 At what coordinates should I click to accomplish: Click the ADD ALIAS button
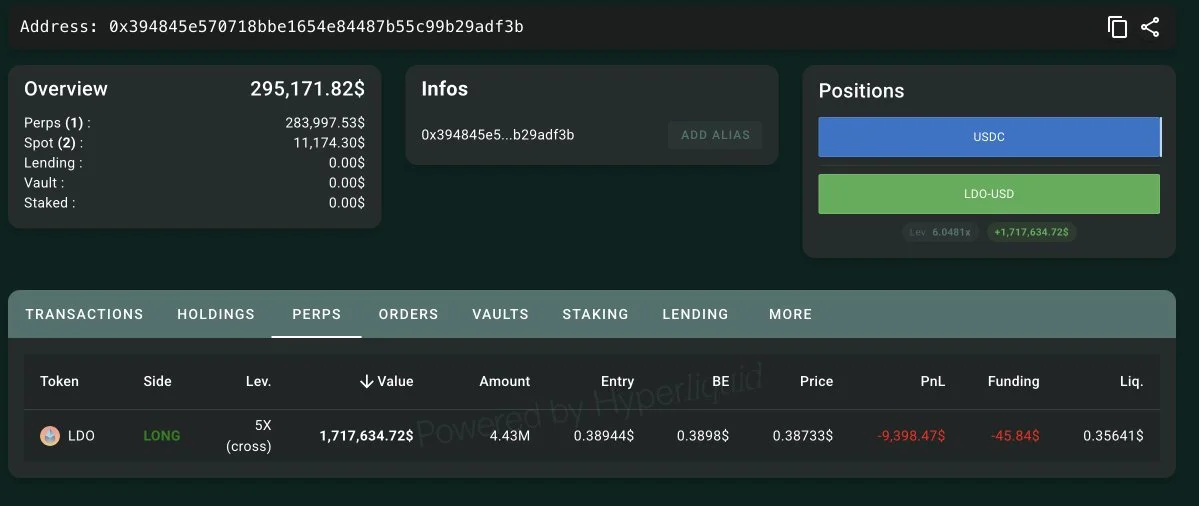click(715, 135)
